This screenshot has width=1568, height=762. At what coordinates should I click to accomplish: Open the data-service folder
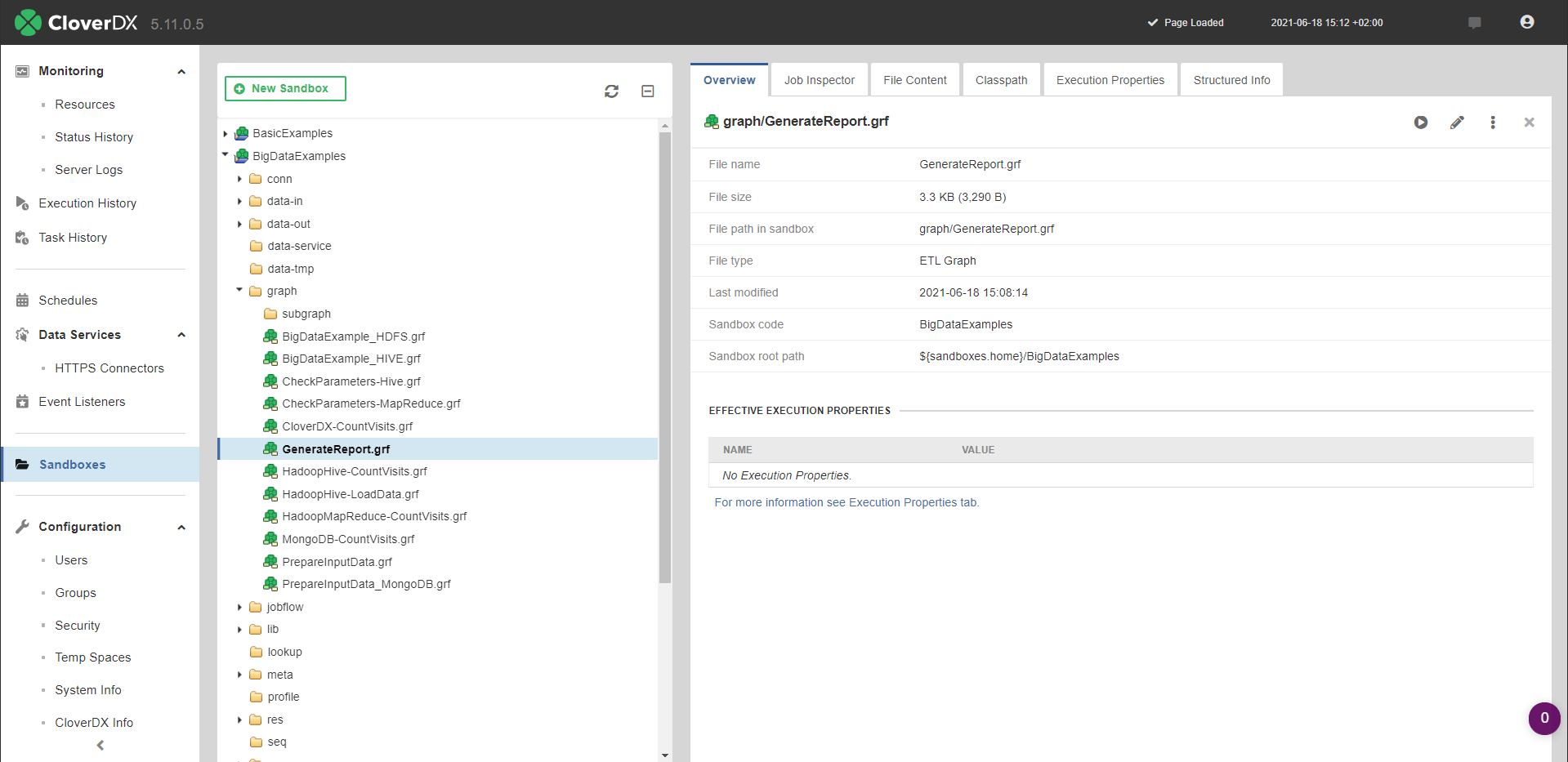coord(299,246)
